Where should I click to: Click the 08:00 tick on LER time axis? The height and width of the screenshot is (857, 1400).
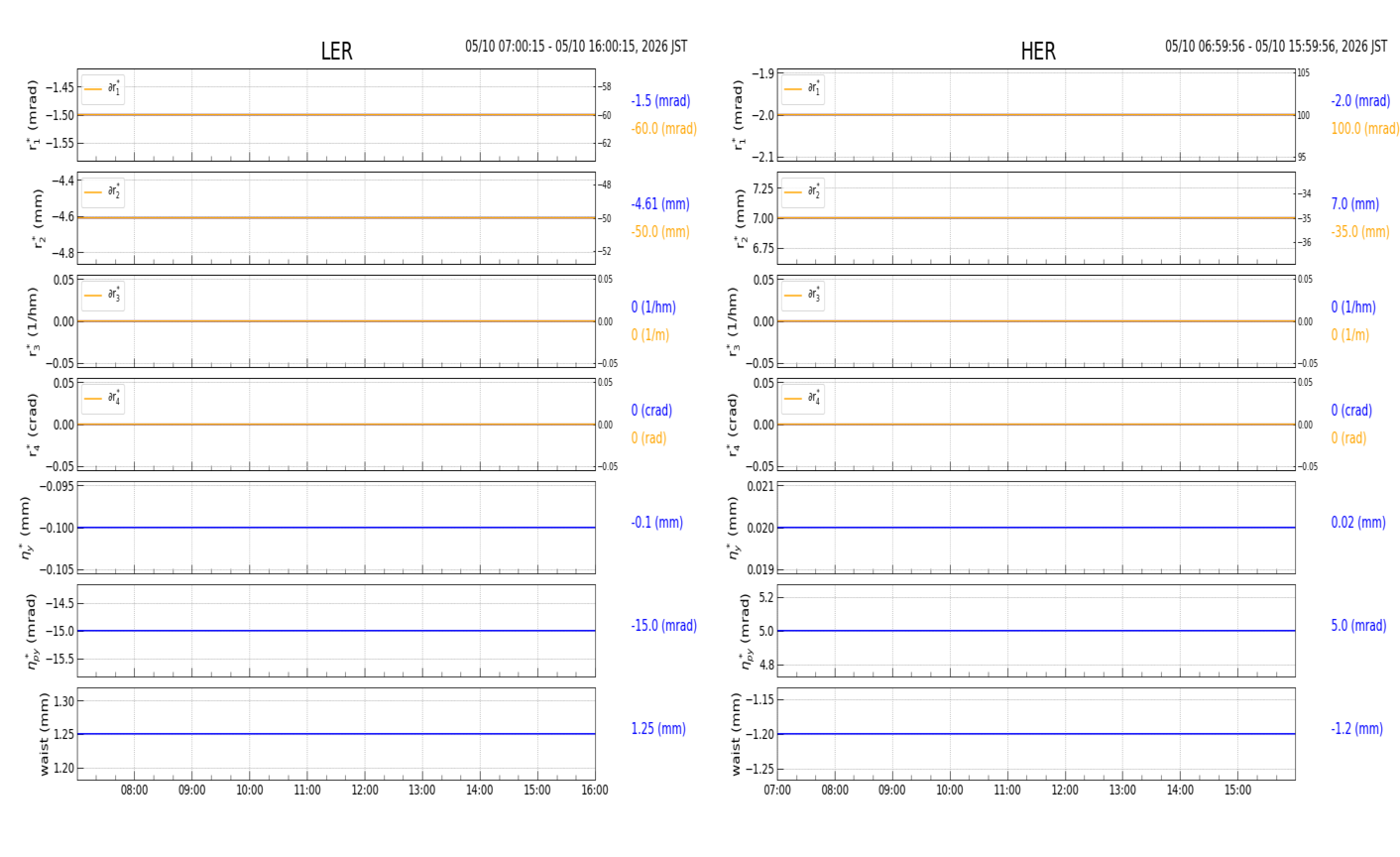(x=135, y=791)
